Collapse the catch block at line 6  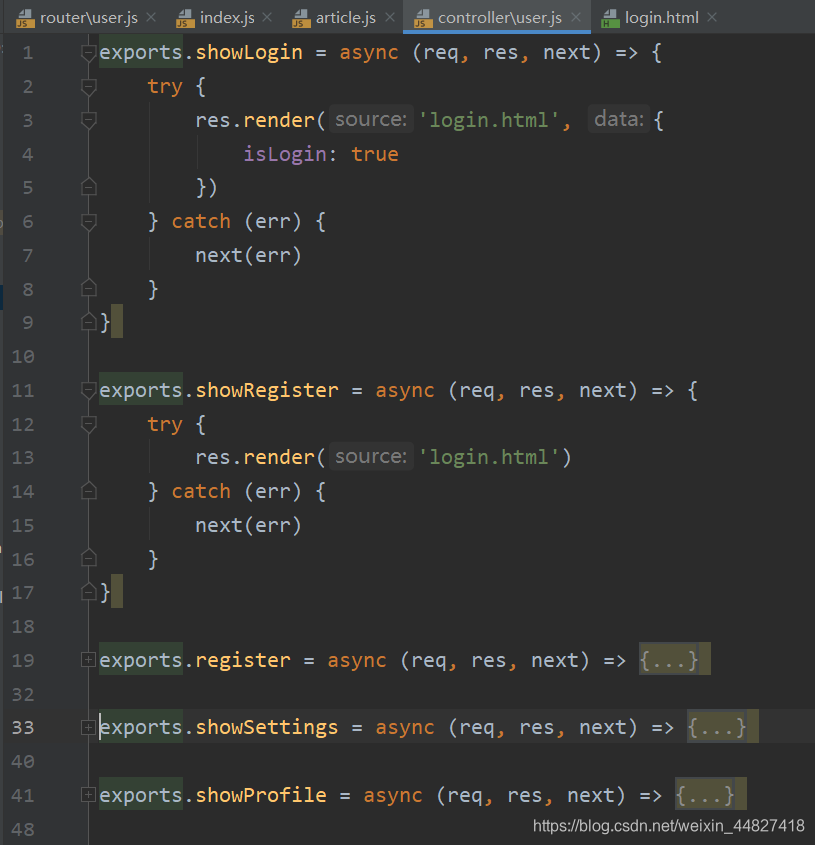coord(88,221)
